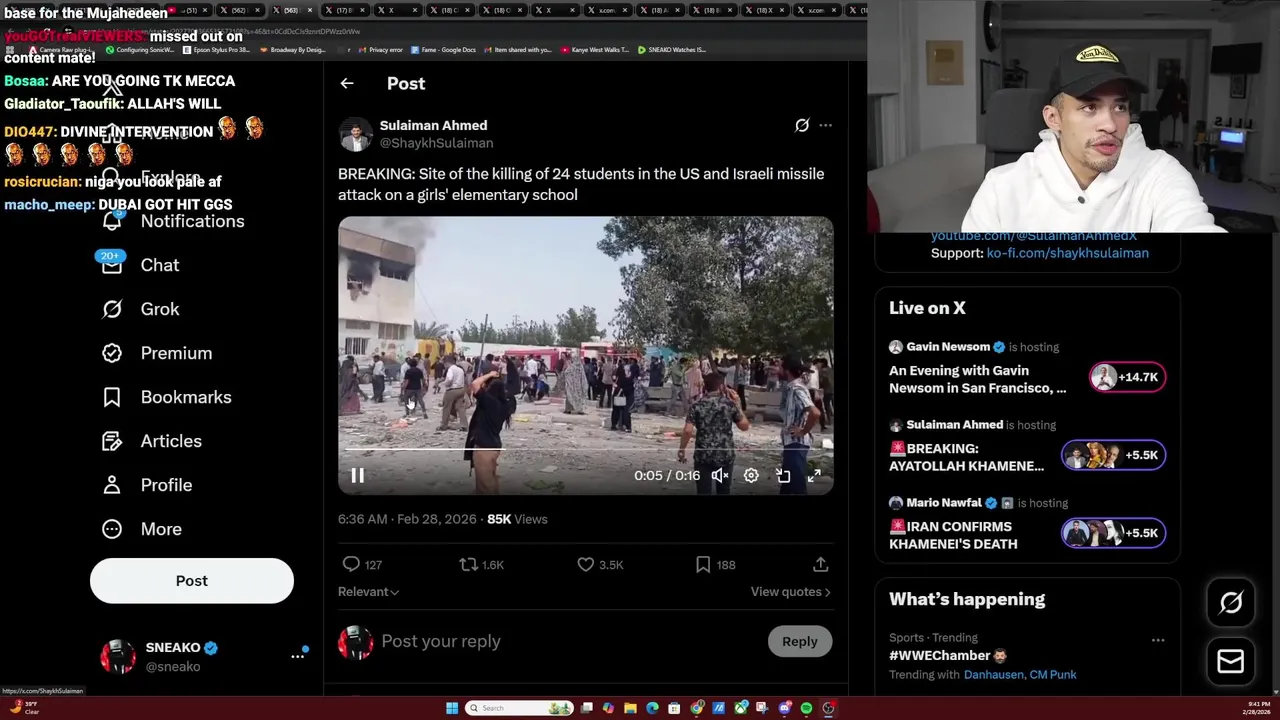Open Chat in the sidebar
Viewport: 1280px width, 720px height.
pyautogui.click(x=141, y=265)
